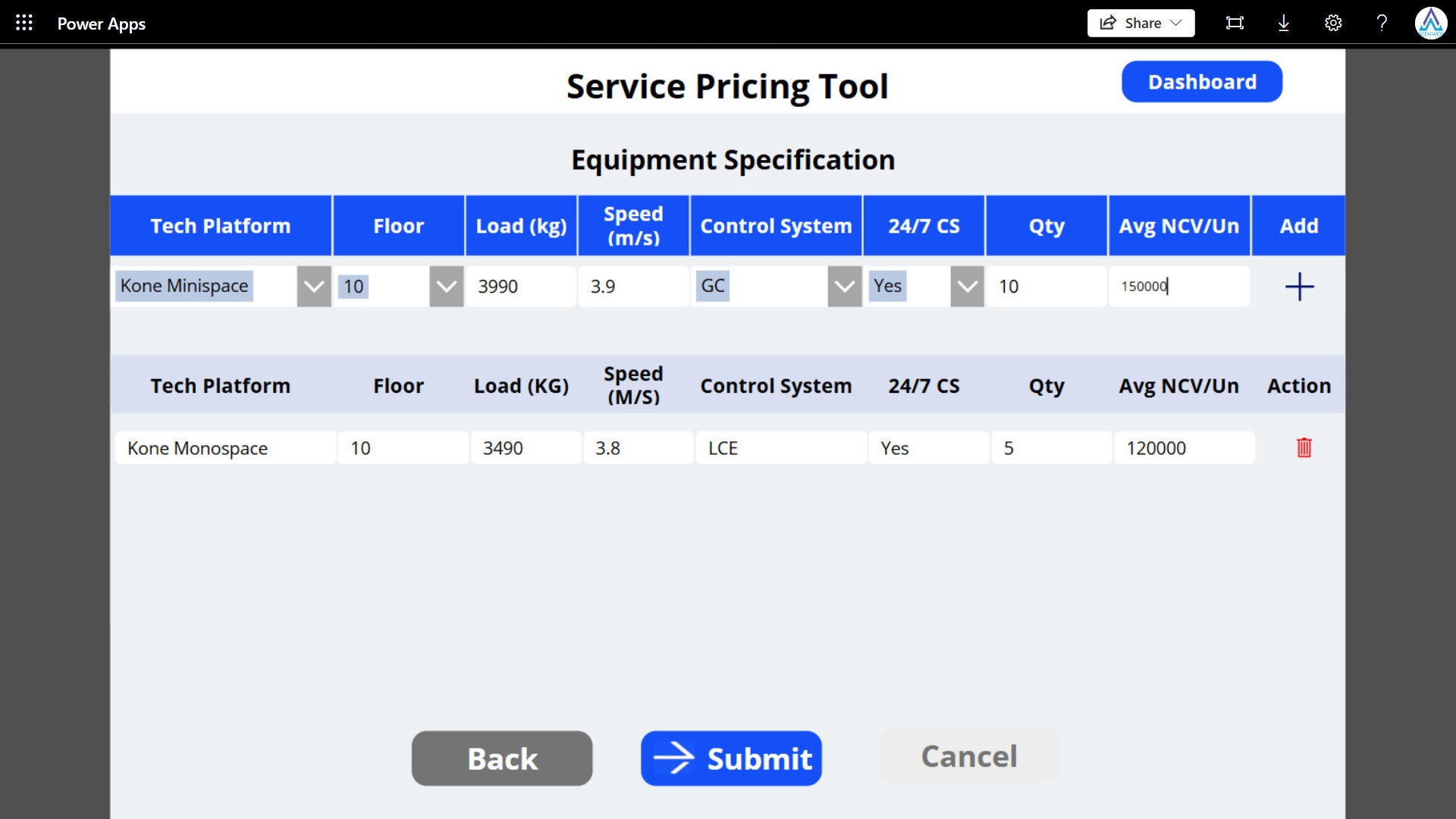Expand the Floor dropdown arrow

pyautogui.click(x=446, y=287)
